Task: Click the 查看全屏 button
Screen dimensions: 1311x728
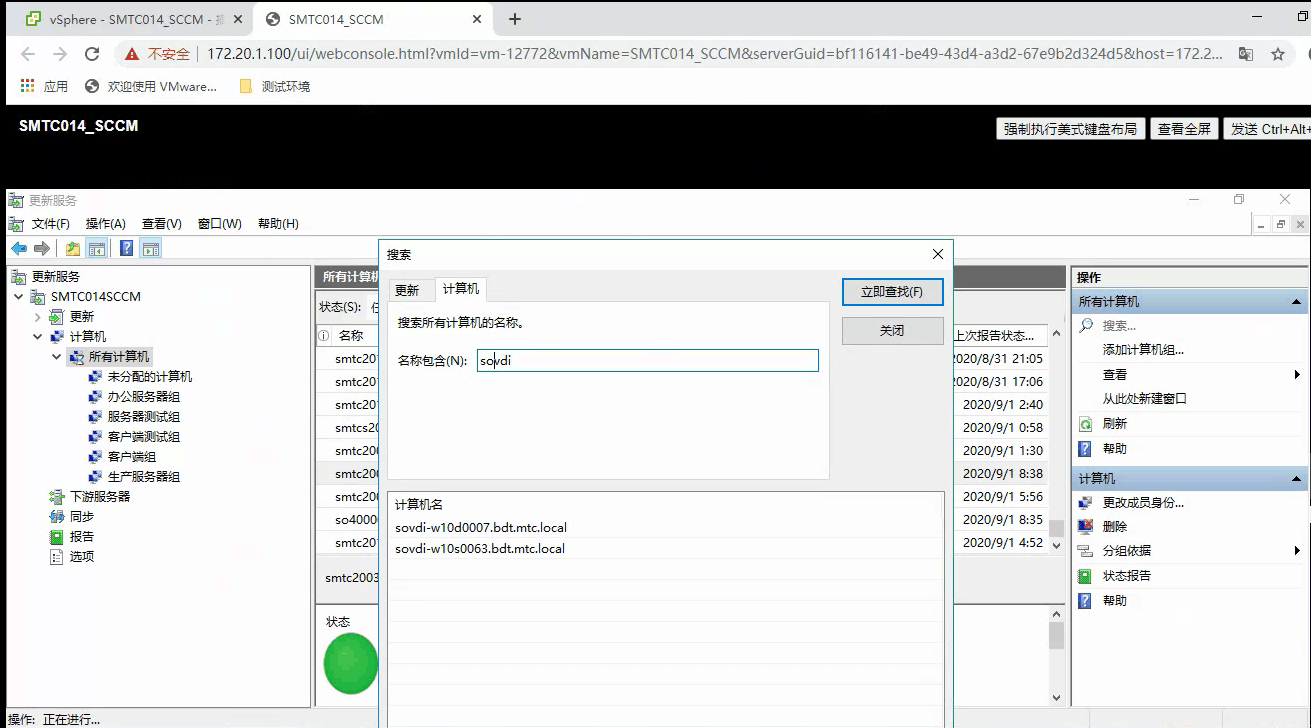Action: coord(1184,129)
